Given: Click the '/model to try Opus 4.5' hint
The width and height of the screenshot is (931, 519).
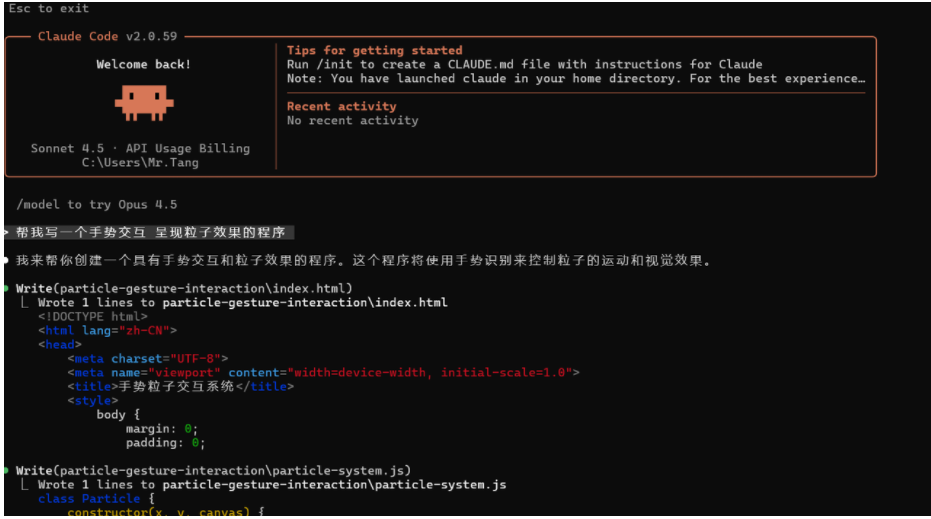Looking at the screenshot, I should (x=97, y=204).
